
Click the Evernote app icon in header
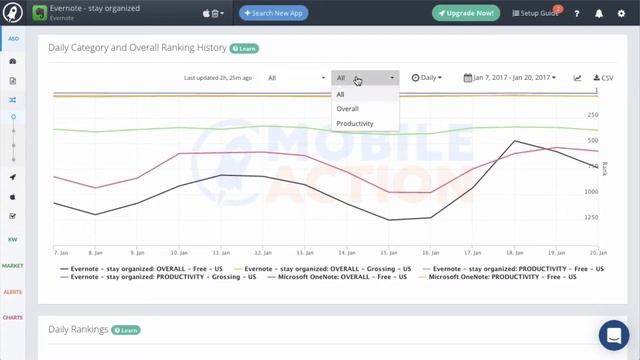coord(40,13)
